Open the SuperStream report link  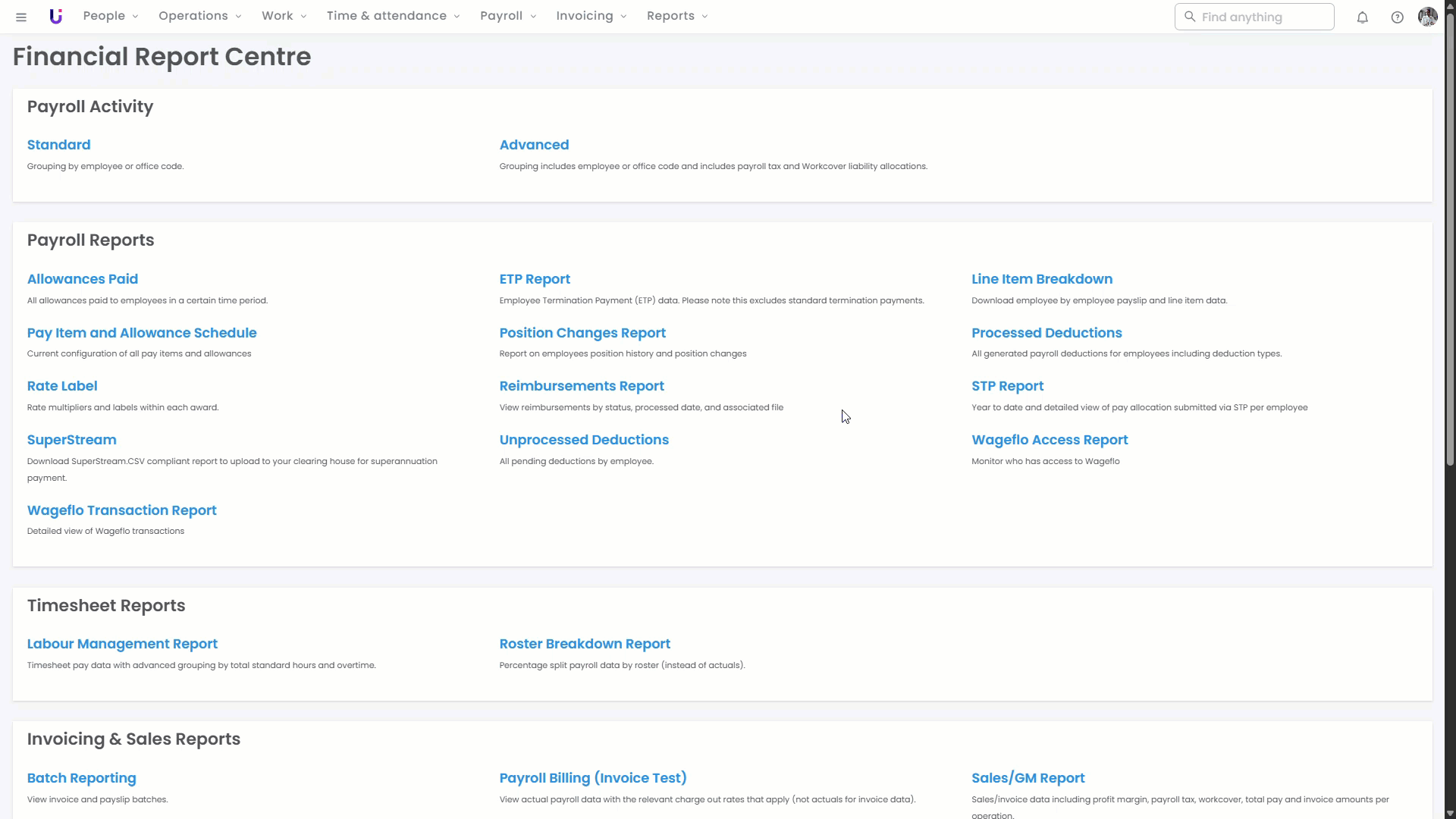tap(71, 440)
